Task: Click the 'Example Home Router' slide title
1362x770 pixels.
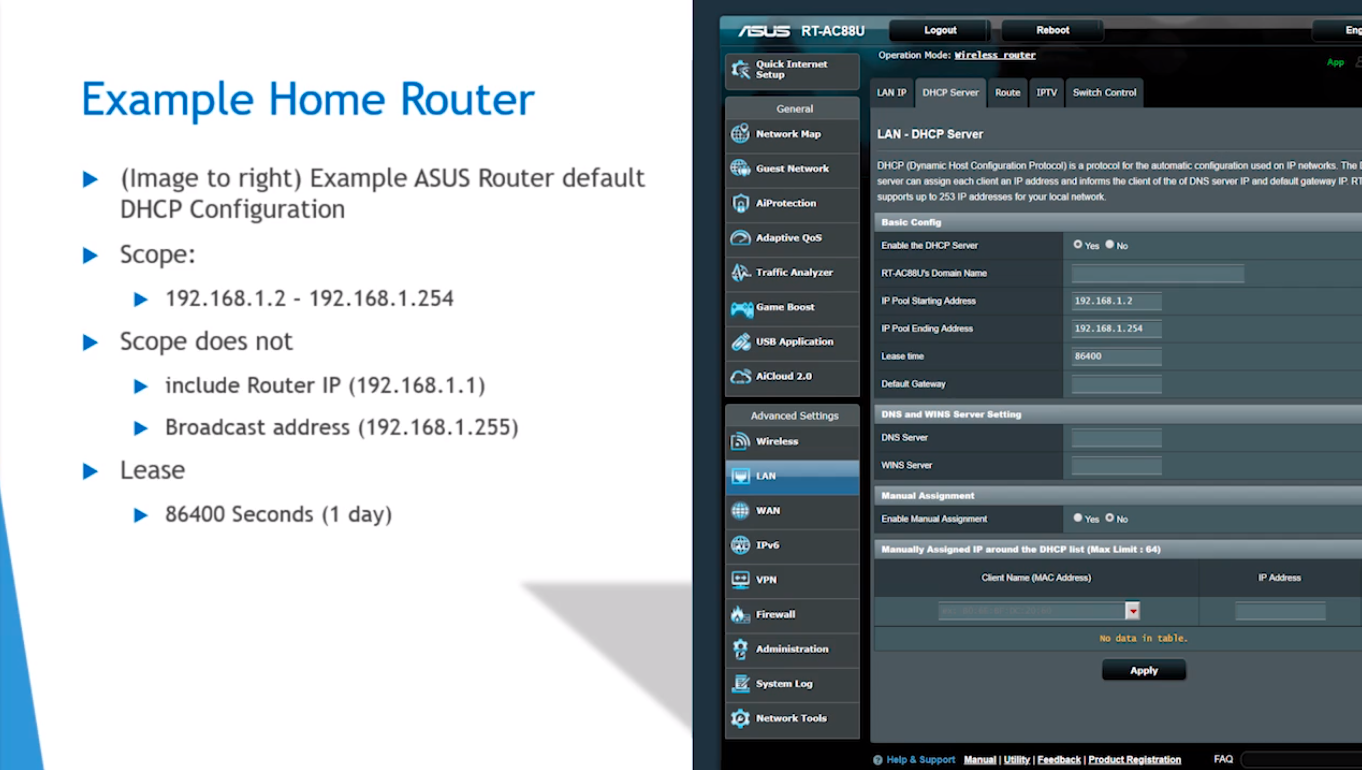Action: (308, 100)
